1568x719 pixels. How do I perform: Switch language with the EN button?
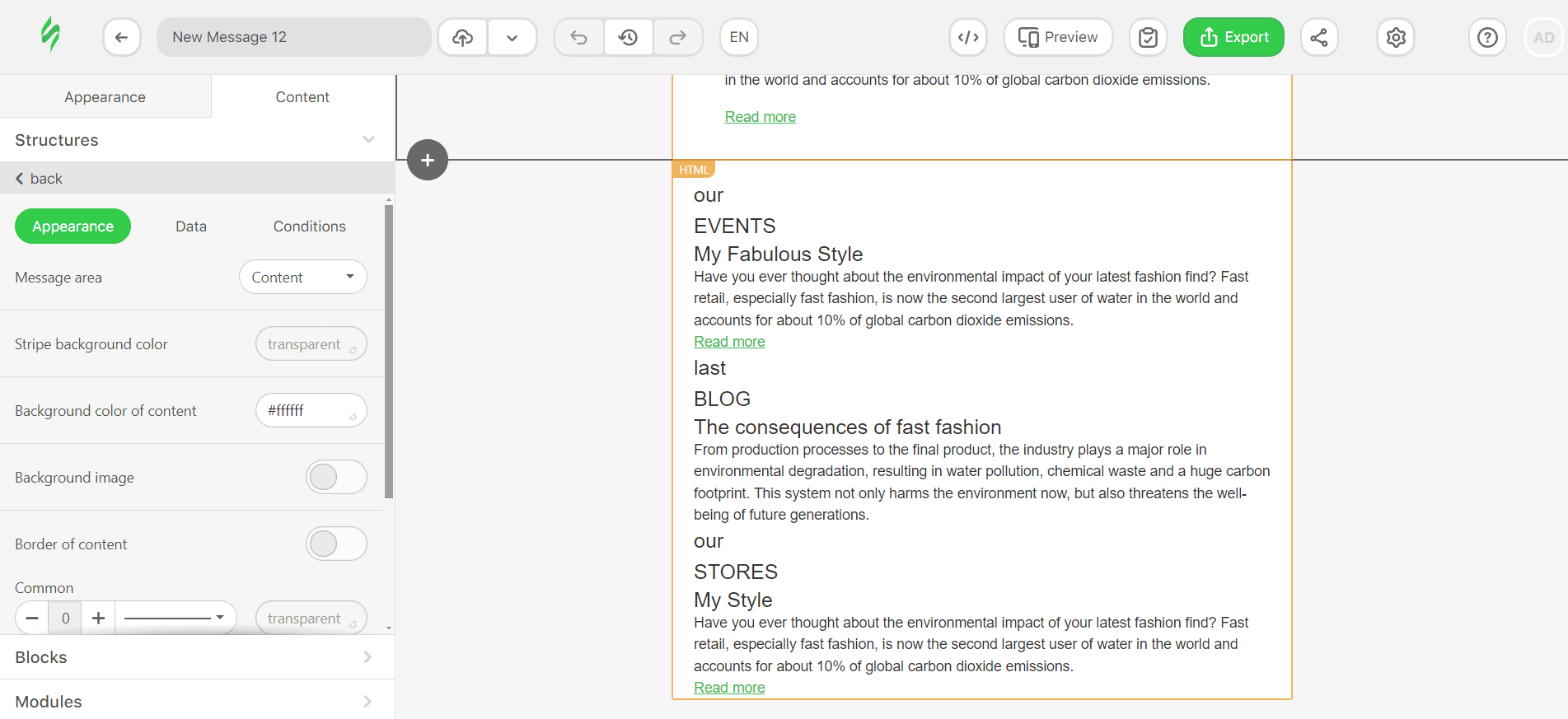739,37
